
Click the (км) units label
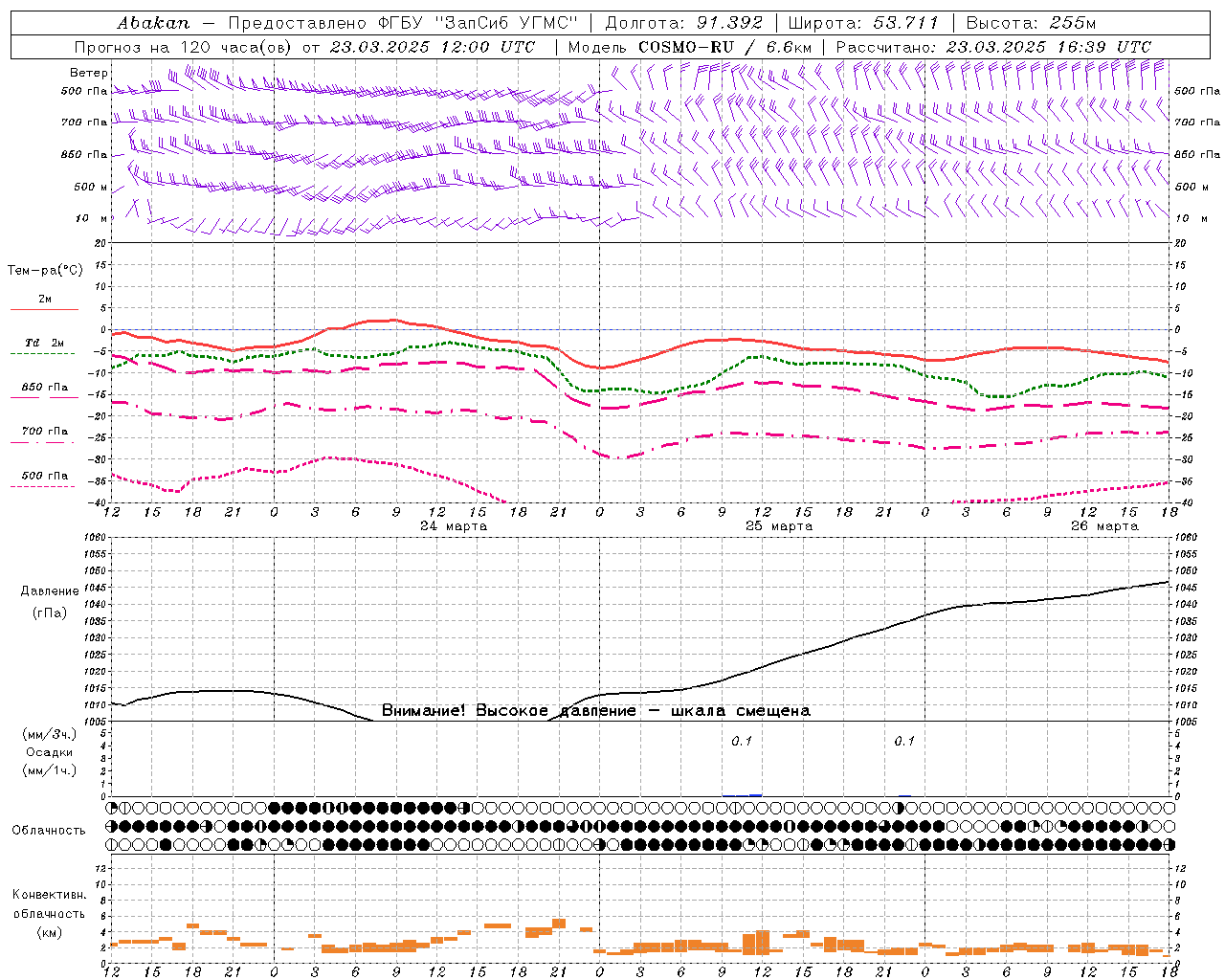pyautogui.click(x=50, y=932)
